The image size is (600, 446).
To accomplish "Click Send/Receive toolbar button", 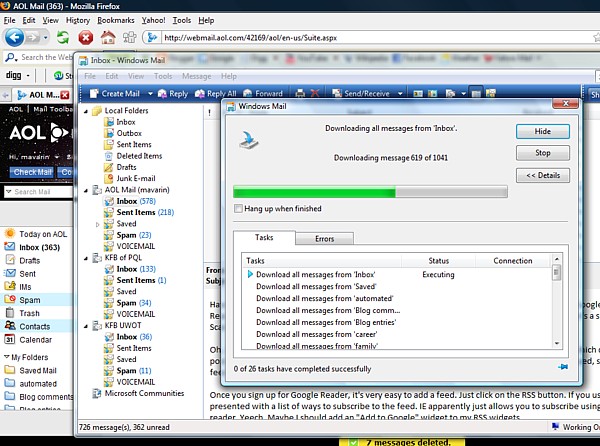I will 361,93.
